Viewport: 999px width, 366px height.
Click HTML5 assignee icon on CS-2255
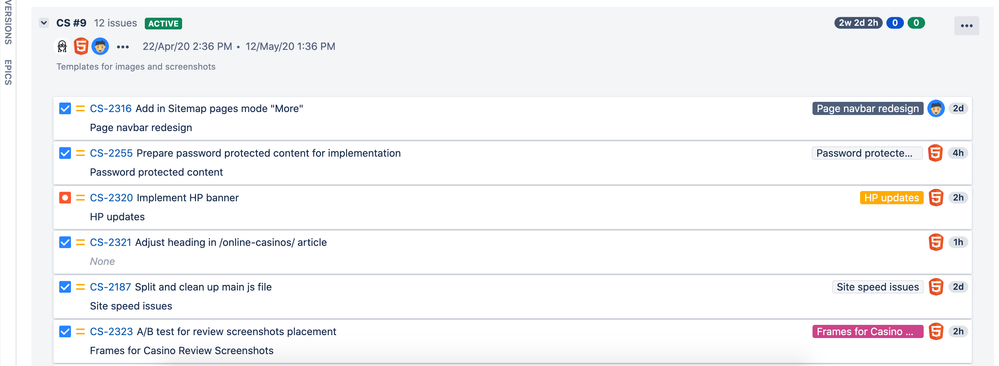(x=935, y=153)
